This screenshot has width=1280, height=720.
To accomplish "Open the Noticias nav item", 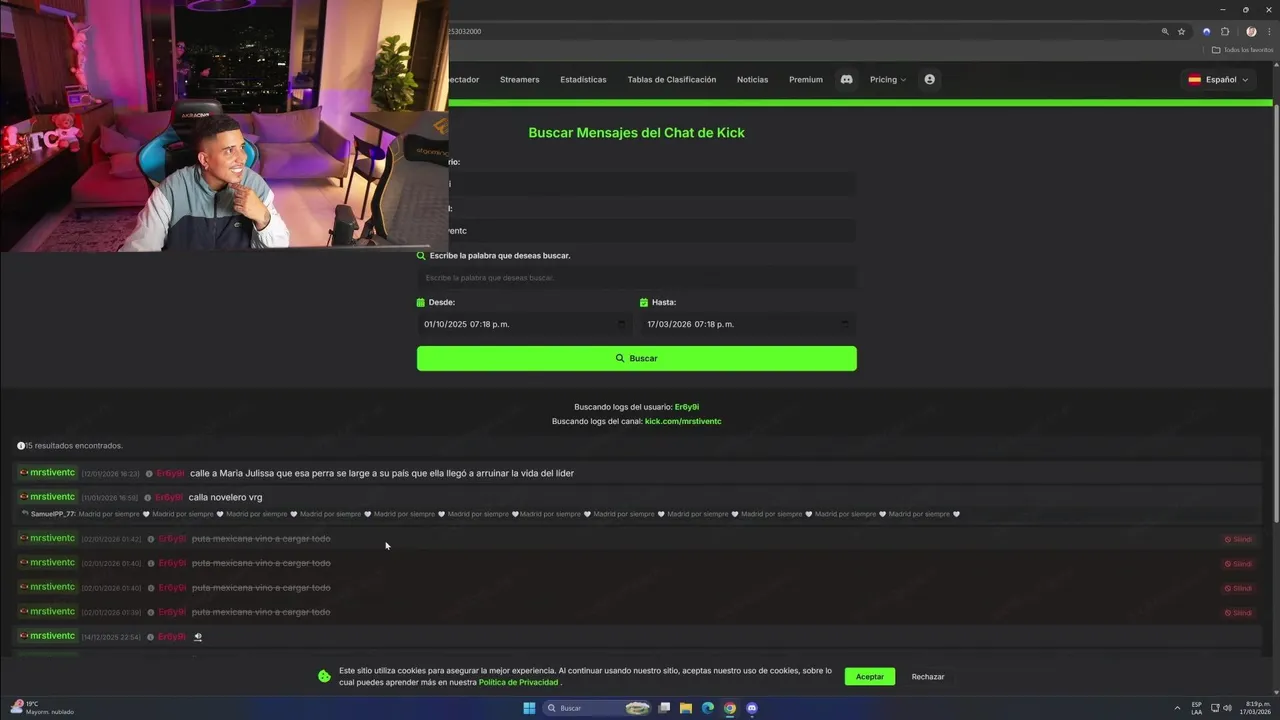I will coord(753,79).
